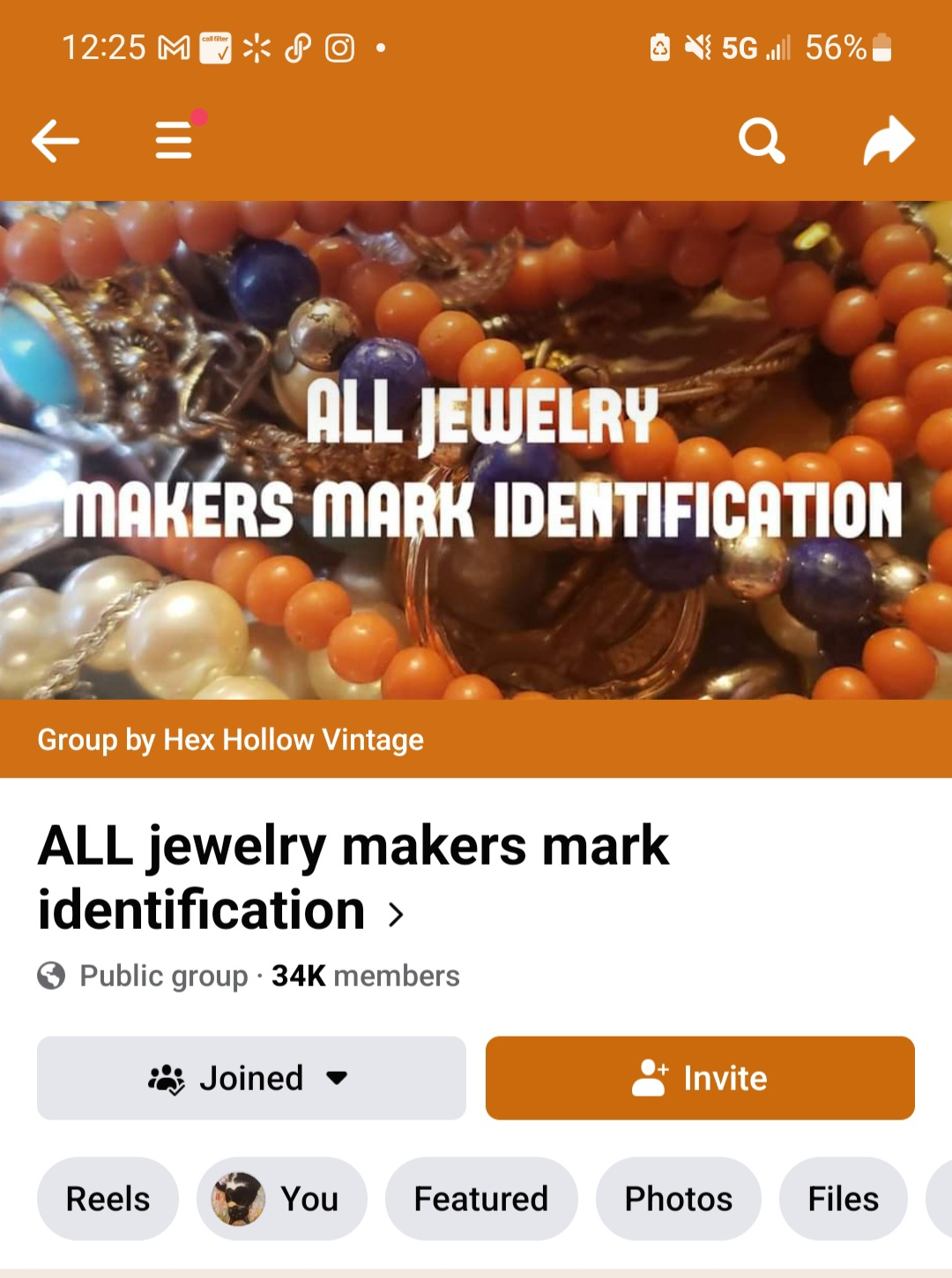Image resolution: width=952 pixels, height=1278 pixels.
Task: Expand the Joined membership dropdown
Action: pyautogui.click(x=251, y=1078)
